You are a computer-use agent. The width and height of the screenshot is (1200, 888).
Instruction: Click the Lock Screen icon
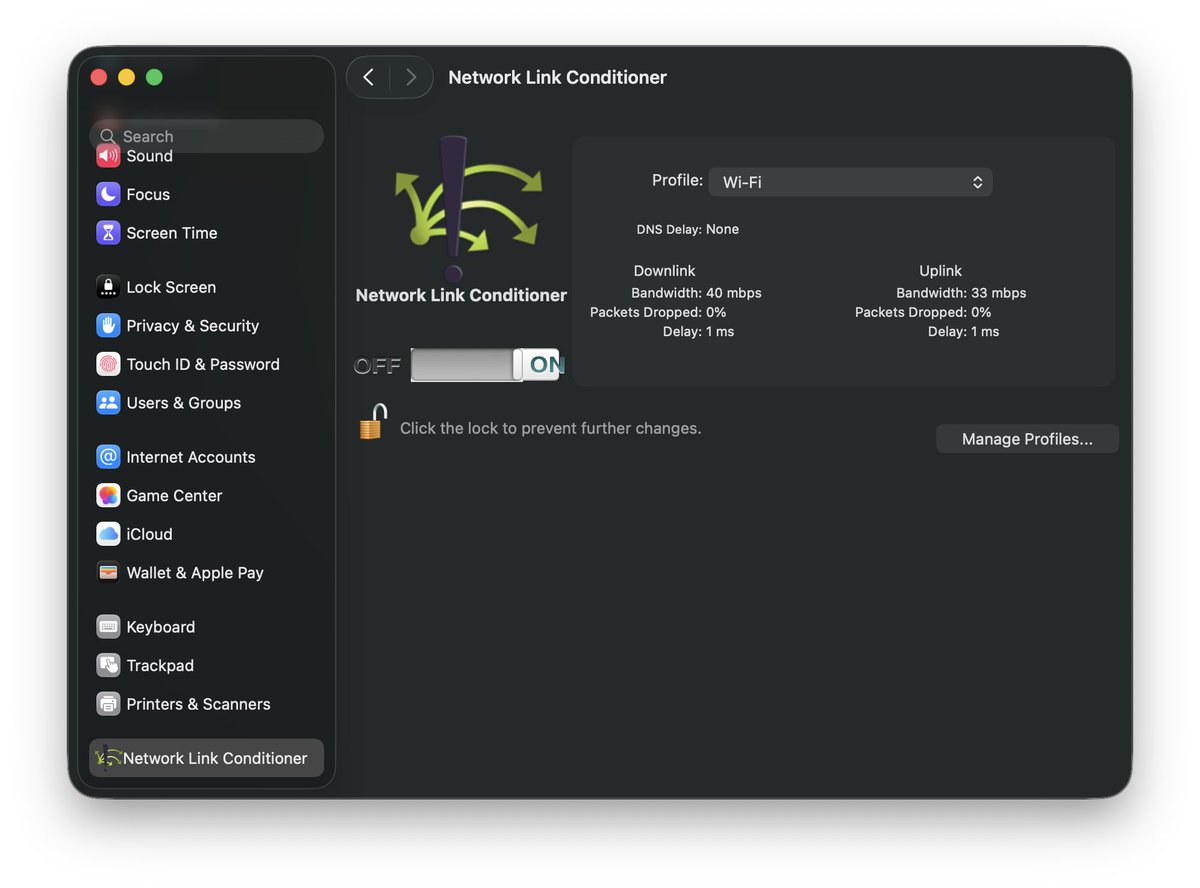(108, 287)
